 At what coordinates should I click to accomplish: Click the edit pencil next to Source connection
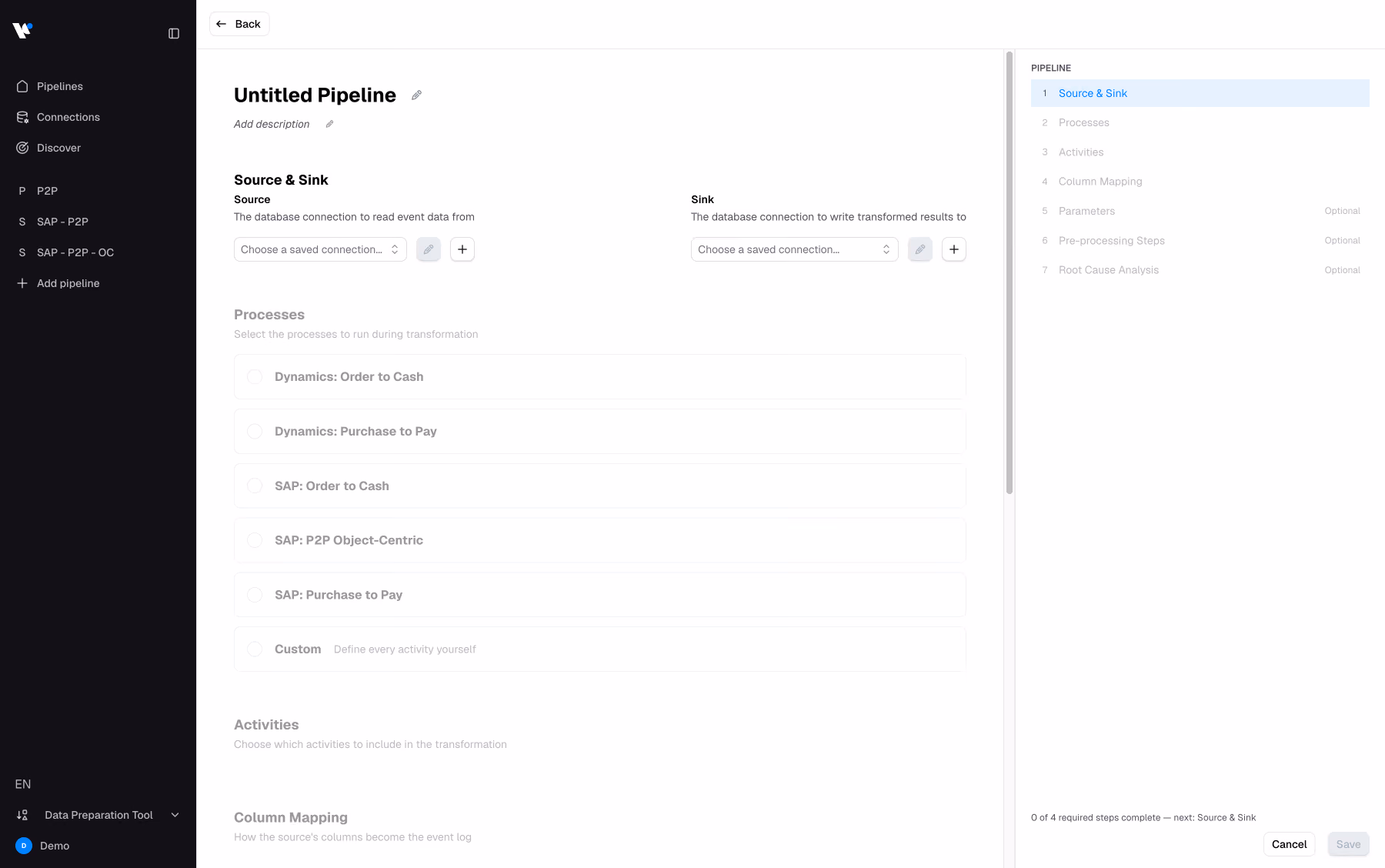click(429, 249)
